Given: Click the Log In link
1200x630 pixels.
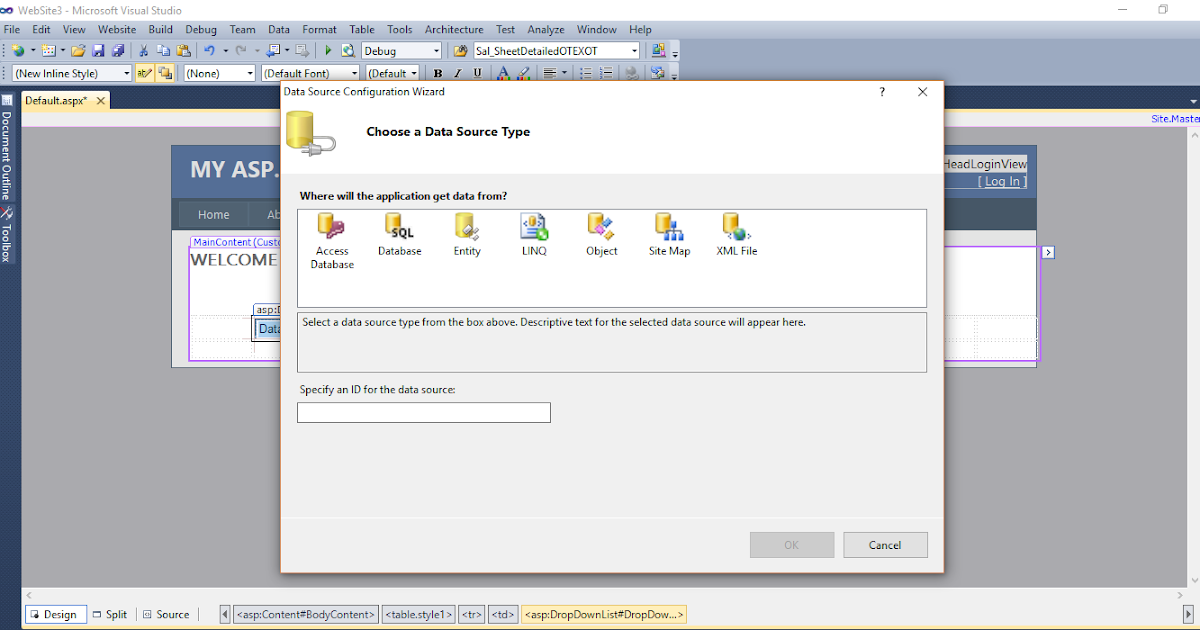Looking at the screenshot, I should (x=1001, y=181).
